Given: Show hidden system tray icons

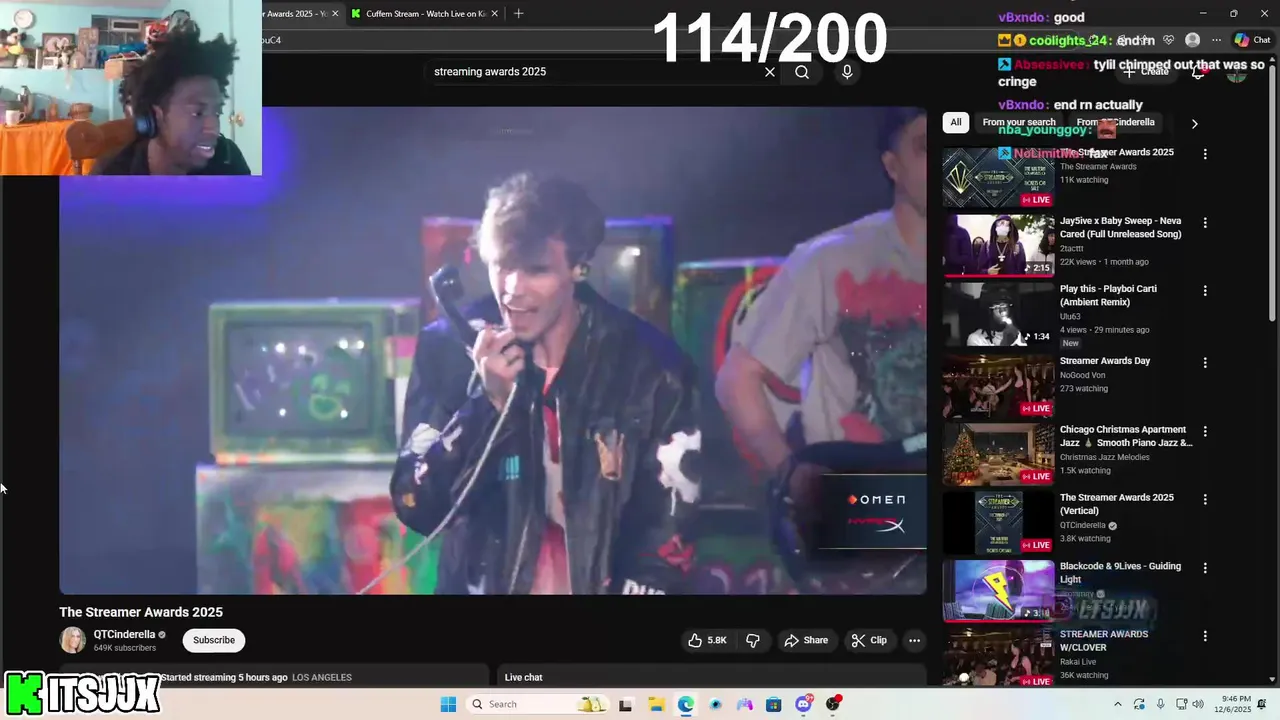Looking at the screenshot, I should [1118, 704].
